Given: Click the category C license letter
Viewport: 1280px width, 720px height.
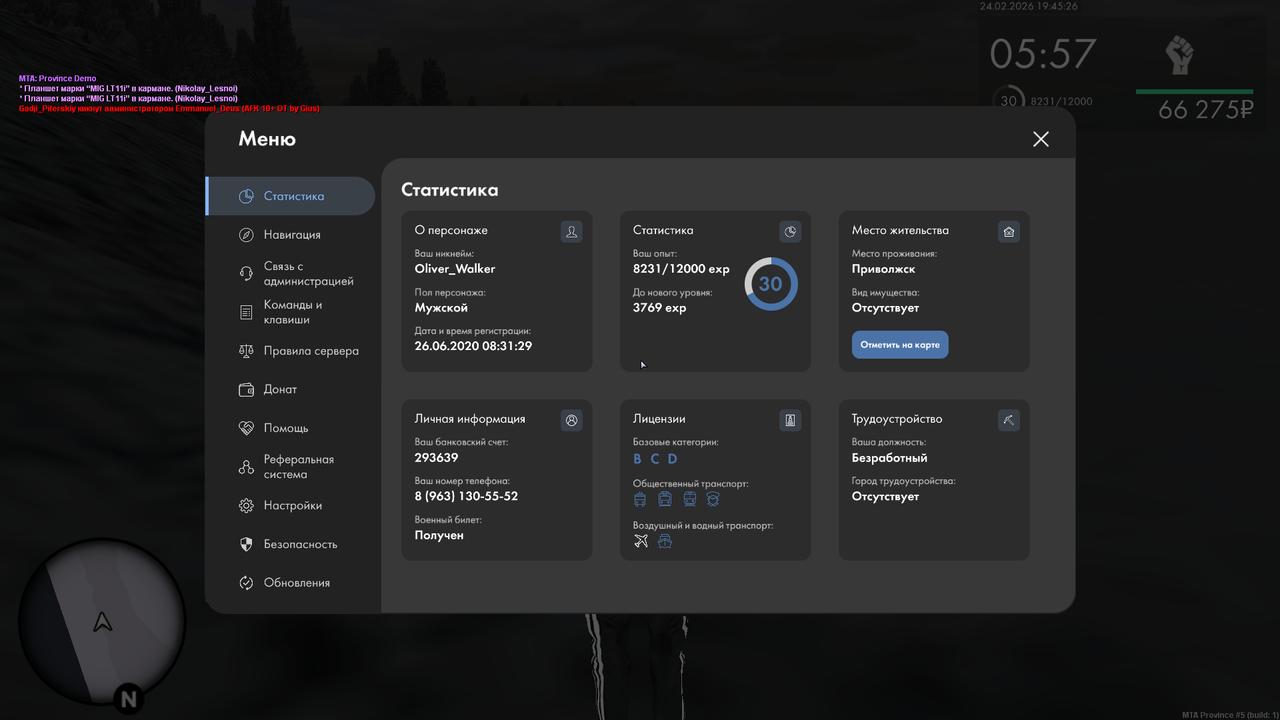Looking at the screenshot, I should 655,459.
